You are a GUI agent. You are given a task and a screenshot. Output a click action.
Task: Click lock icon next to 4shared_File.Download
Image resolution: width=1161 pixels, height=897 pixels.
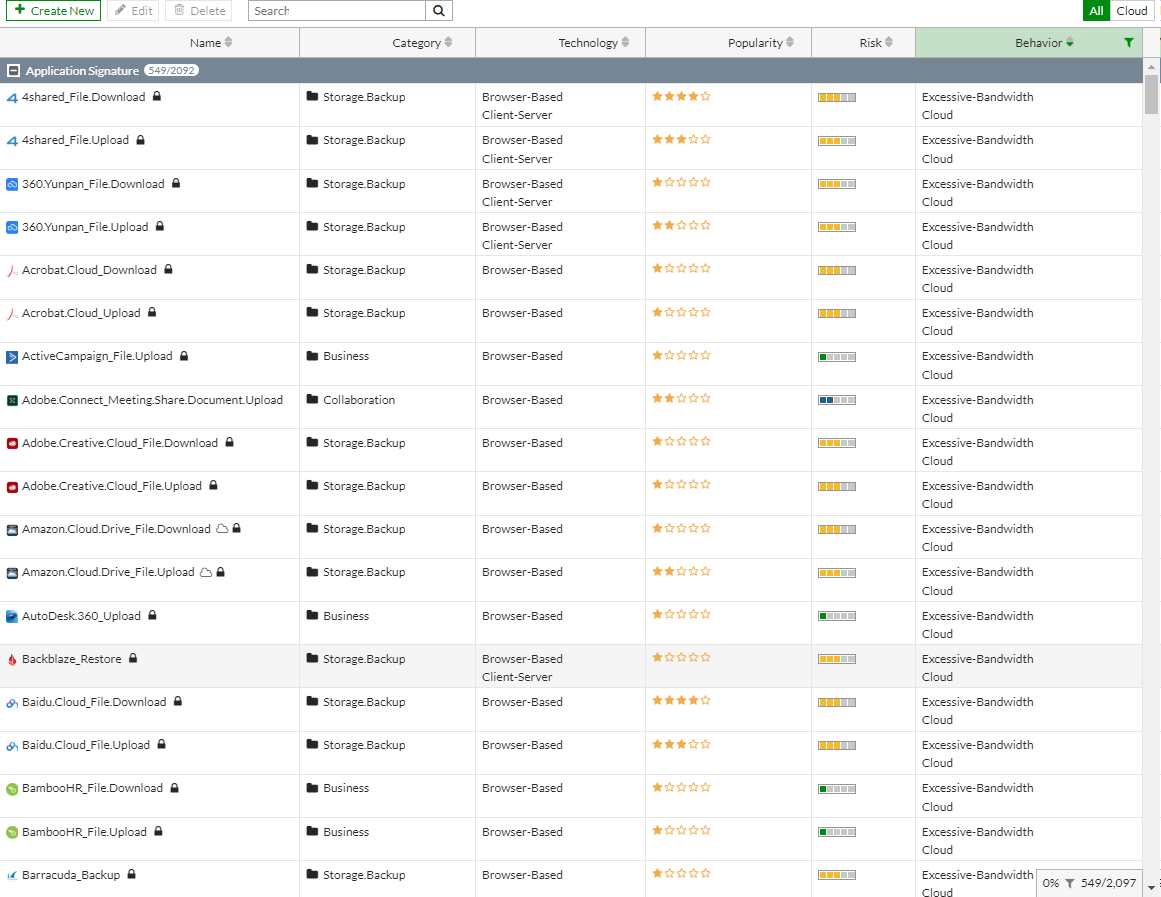[157, 96]
